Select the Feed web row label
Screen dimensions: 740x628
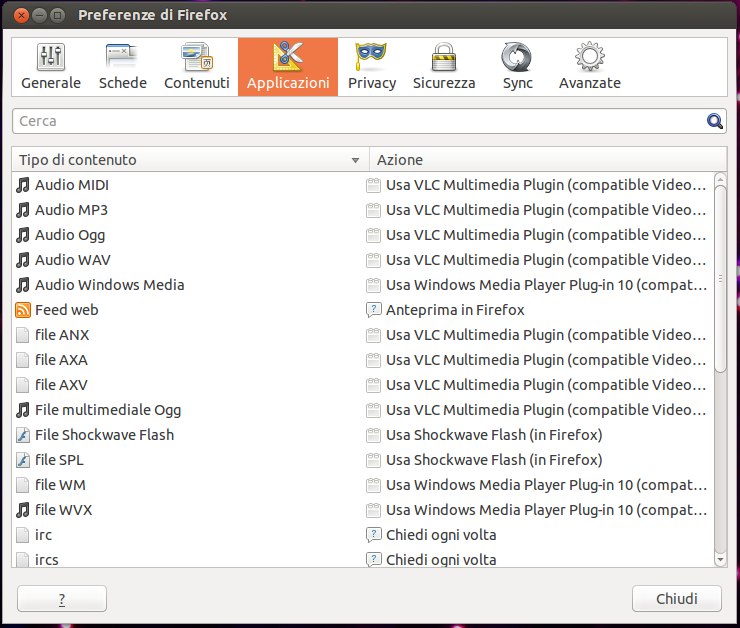(67, 310)
